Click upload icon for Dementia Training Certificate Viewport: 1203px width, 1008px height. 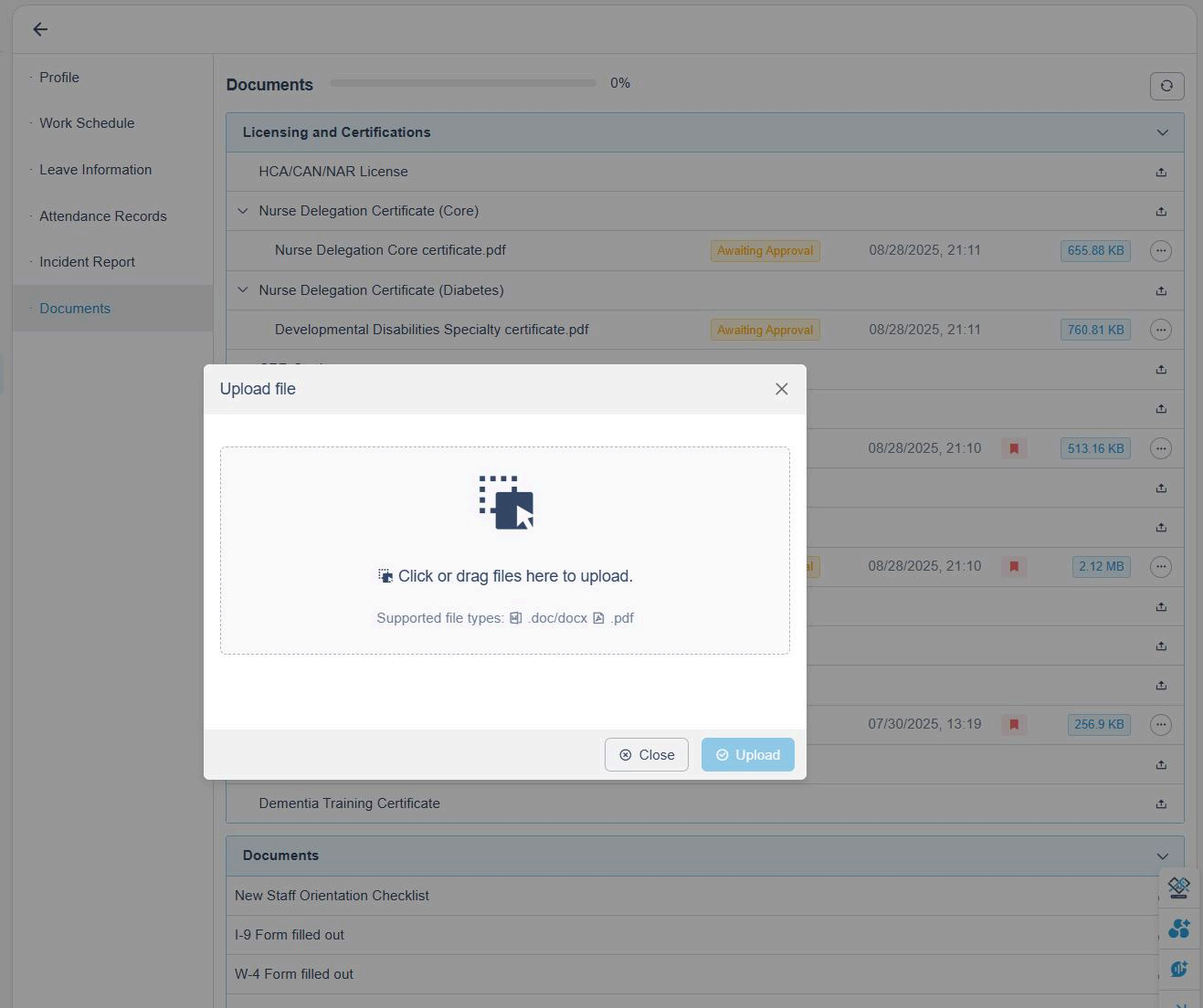[x=1161, y=803]
